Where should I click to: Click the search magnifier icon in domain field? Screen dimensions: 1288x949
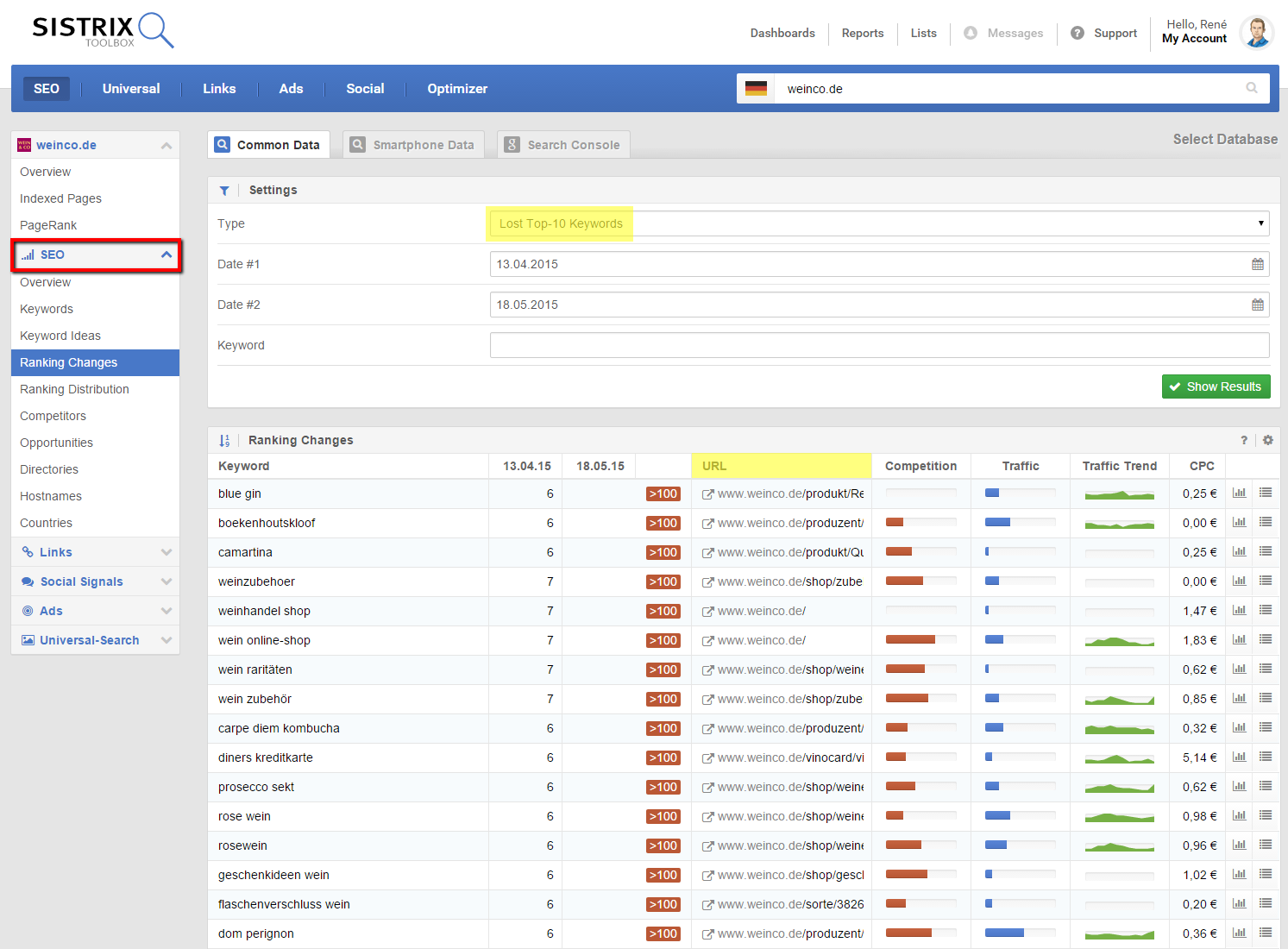[1251, 88]
